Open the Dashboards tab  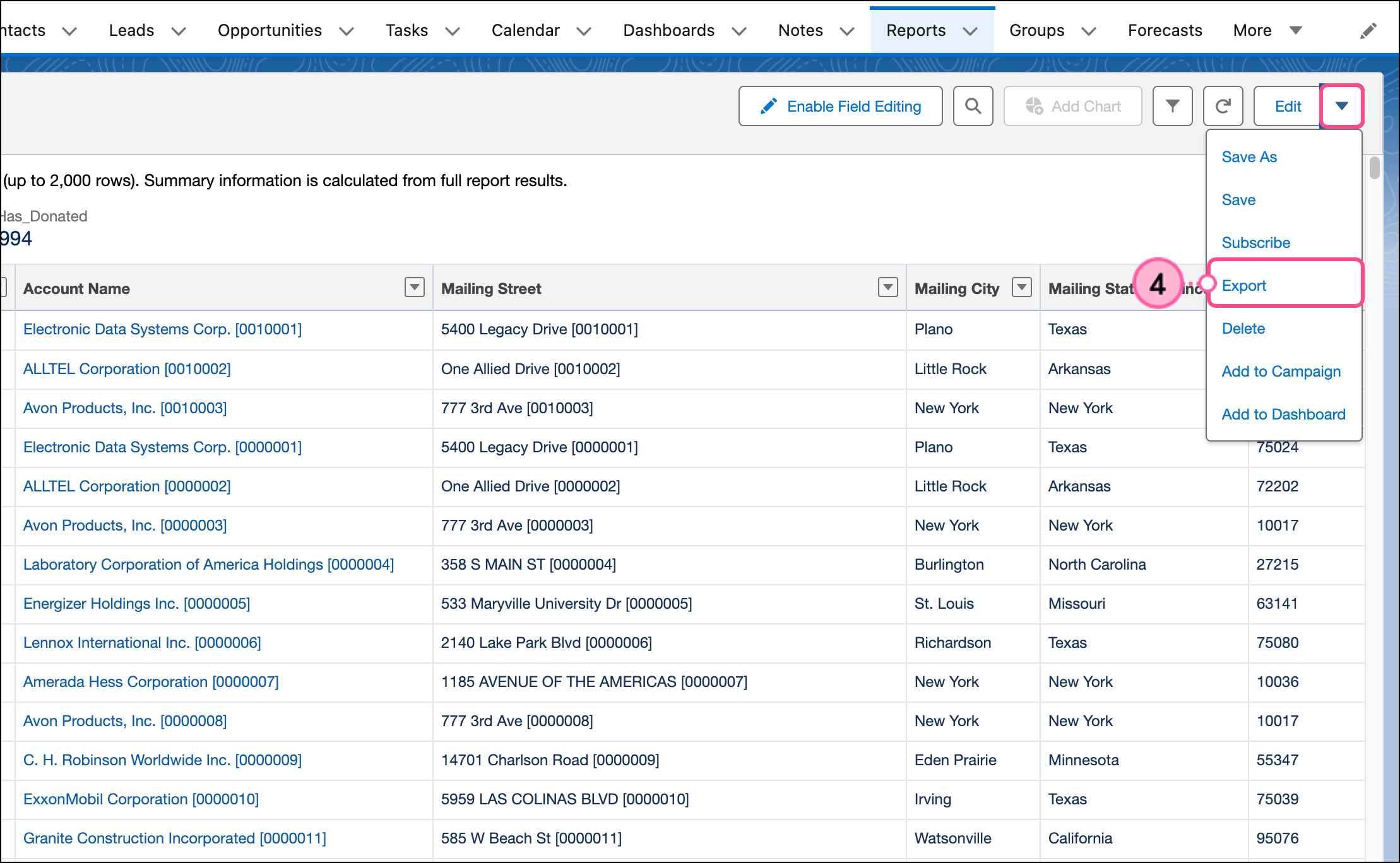click(x=668, y=30)
